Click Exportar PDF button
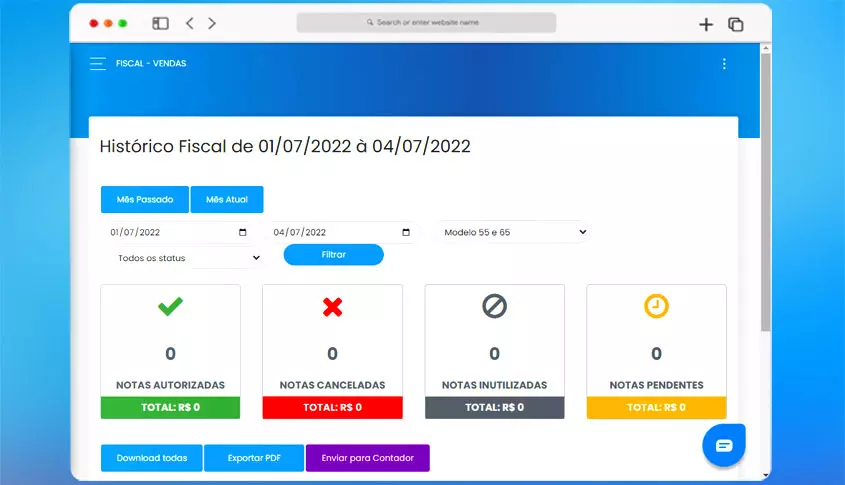Viewport: 845px width, 485px height. click(254, 458)
